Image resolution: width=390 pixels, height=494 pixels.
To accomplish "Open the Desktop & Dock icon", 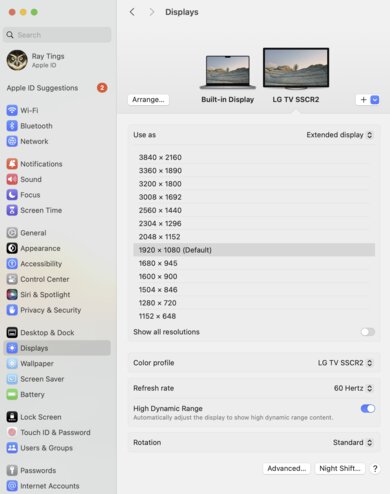I will [12, 332].
